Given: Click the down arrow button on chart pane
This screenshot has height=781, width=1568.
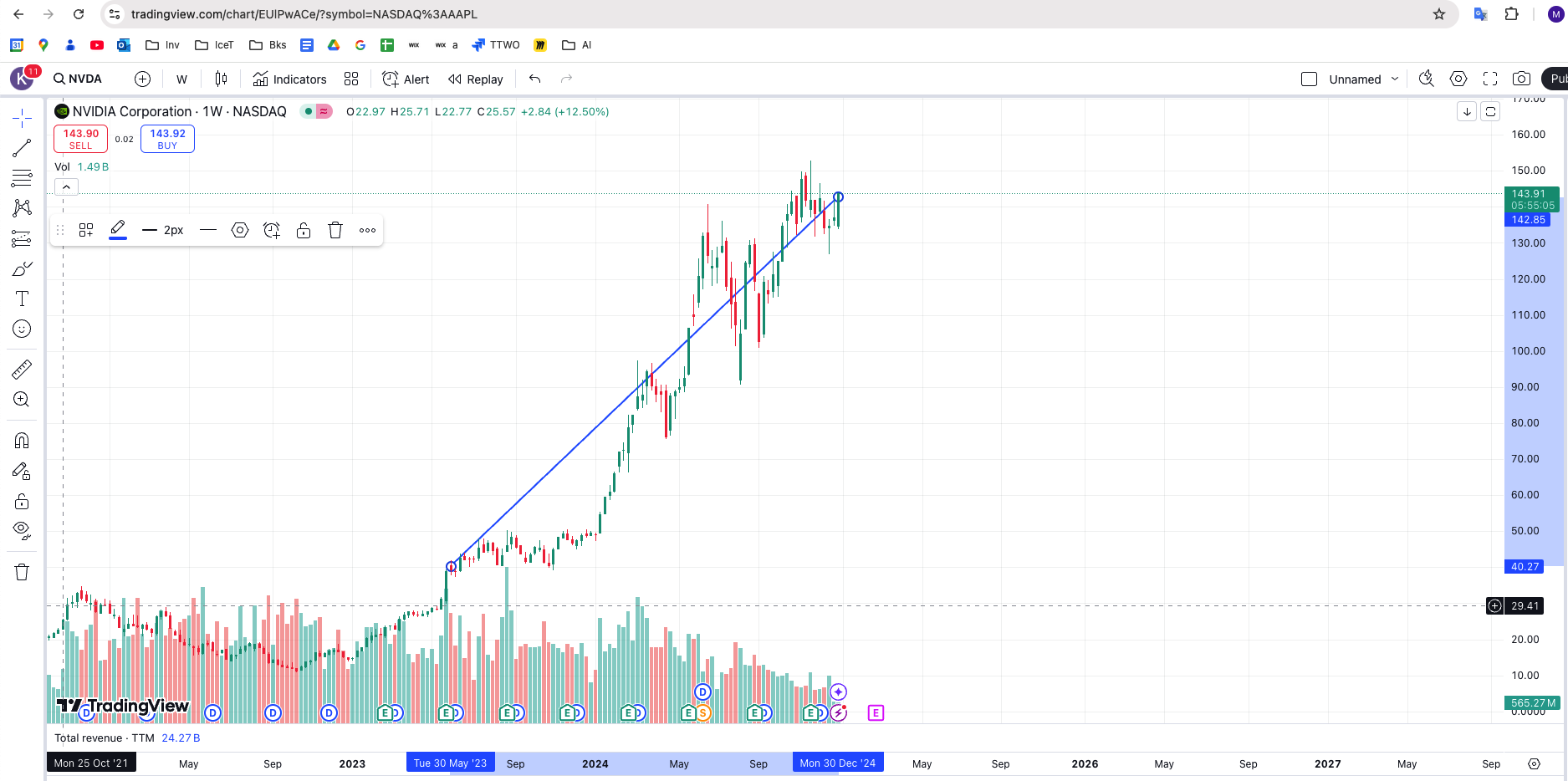Looking at the screenshot, I should pos(1467,111).
